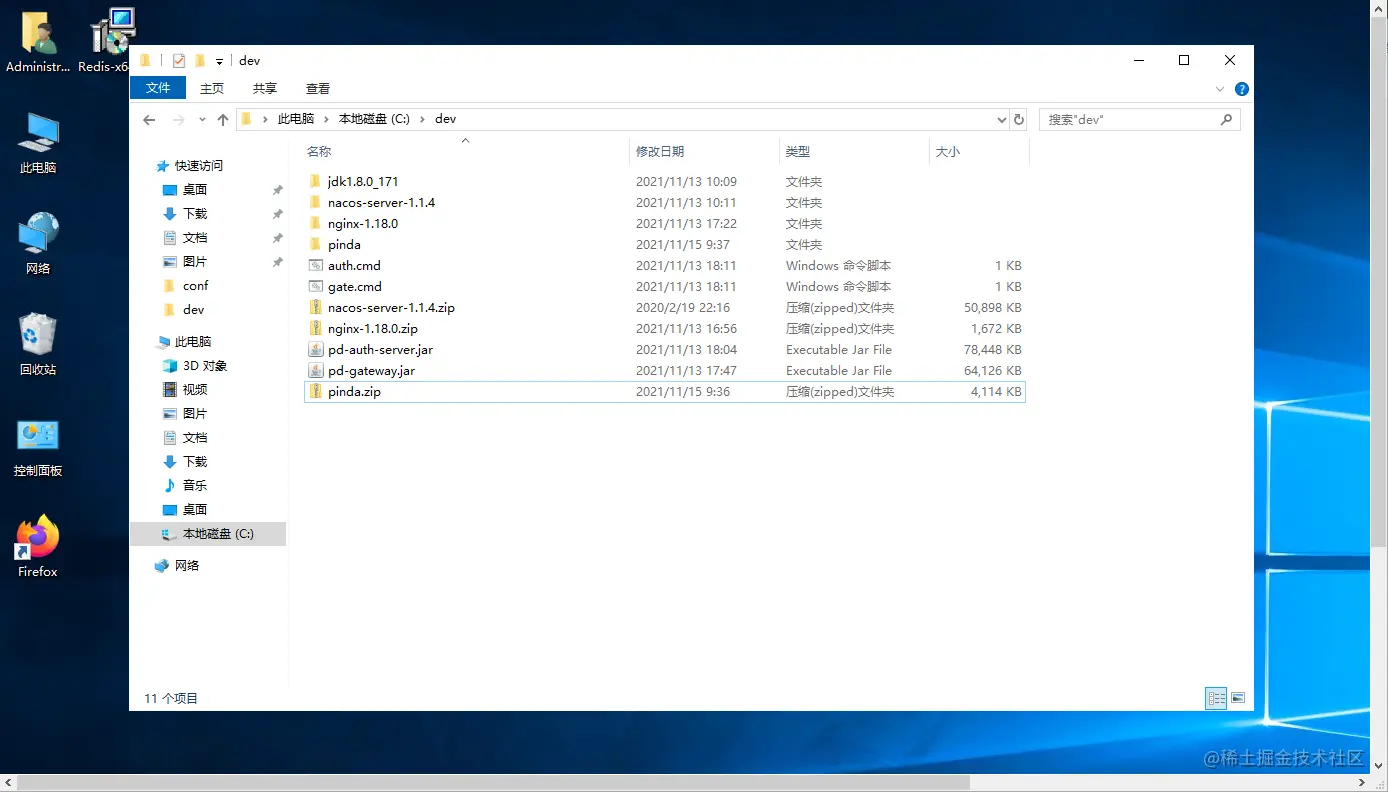The height and width of the screenshot is (792, 1388).
Task: Select the pd-auth-server.jar file icon
Action: click(x=315, y=350)
